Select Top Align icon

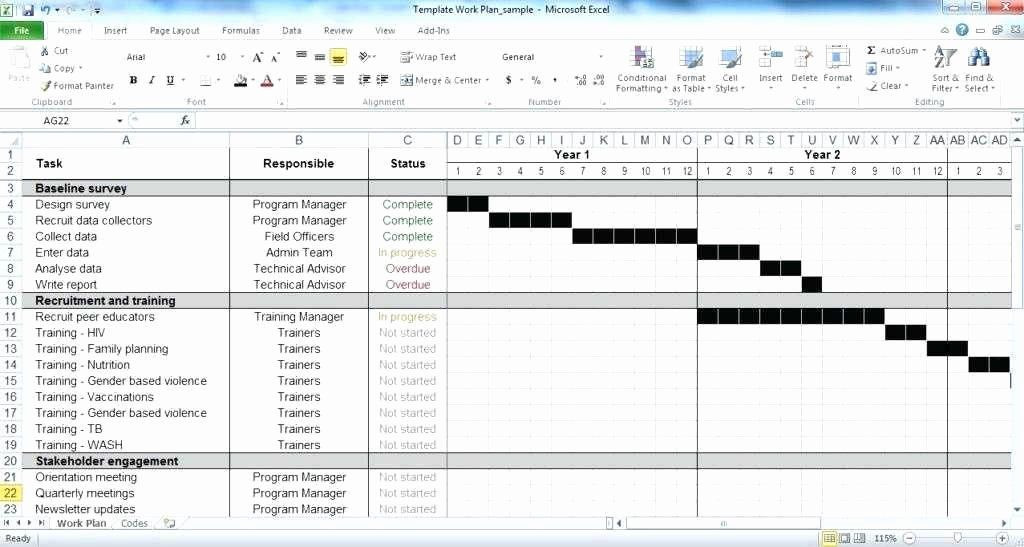pos(301,57)
